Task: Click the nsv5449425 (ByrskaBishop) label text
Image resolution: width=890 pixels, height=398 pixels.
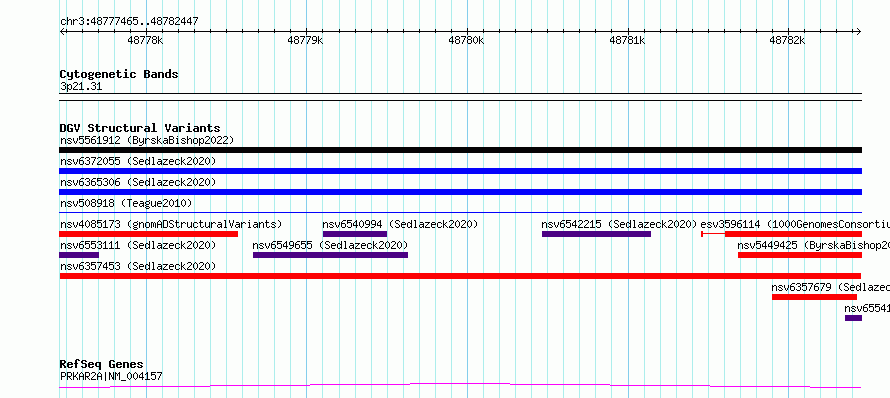Action: coord(813,245)
